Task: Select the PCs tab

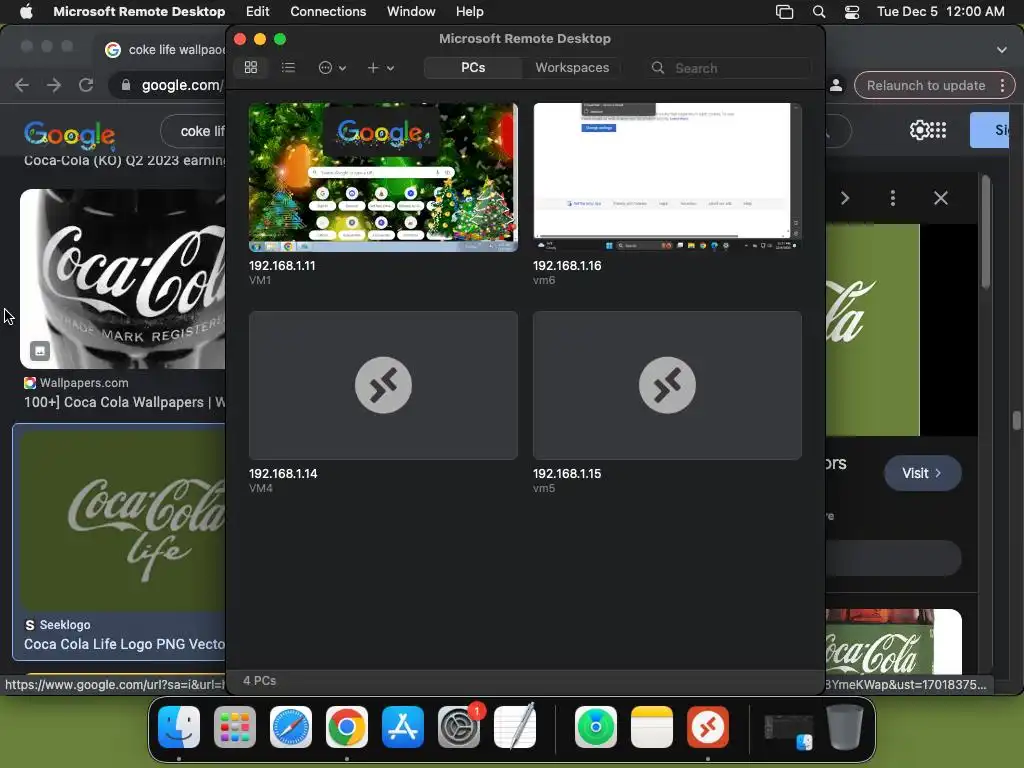Action: pyautogui.click(x=473, y=67)
